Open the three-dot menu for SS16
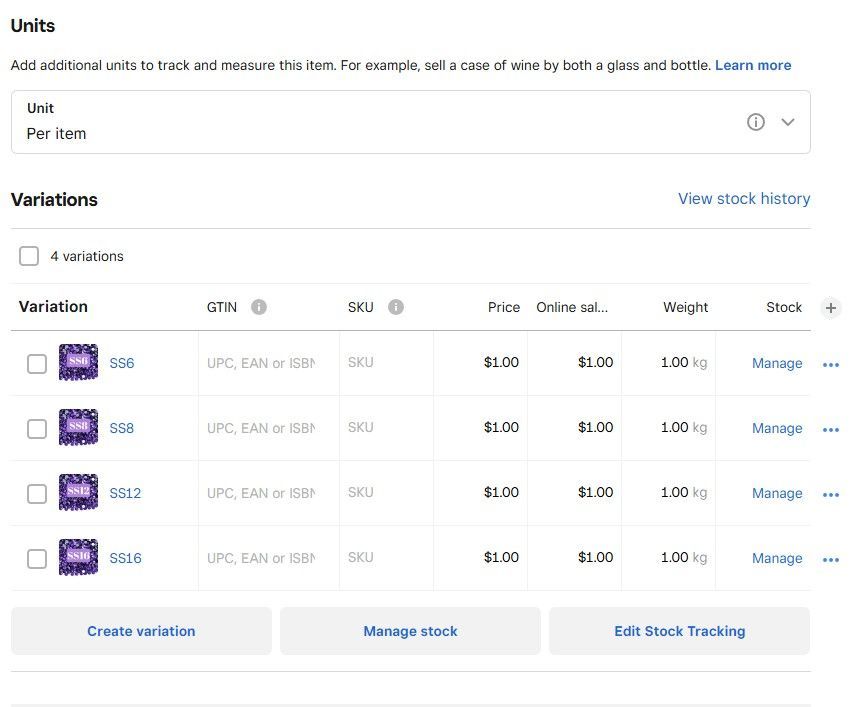The width and height of the screenshot is (862, 707). (830, 560)
